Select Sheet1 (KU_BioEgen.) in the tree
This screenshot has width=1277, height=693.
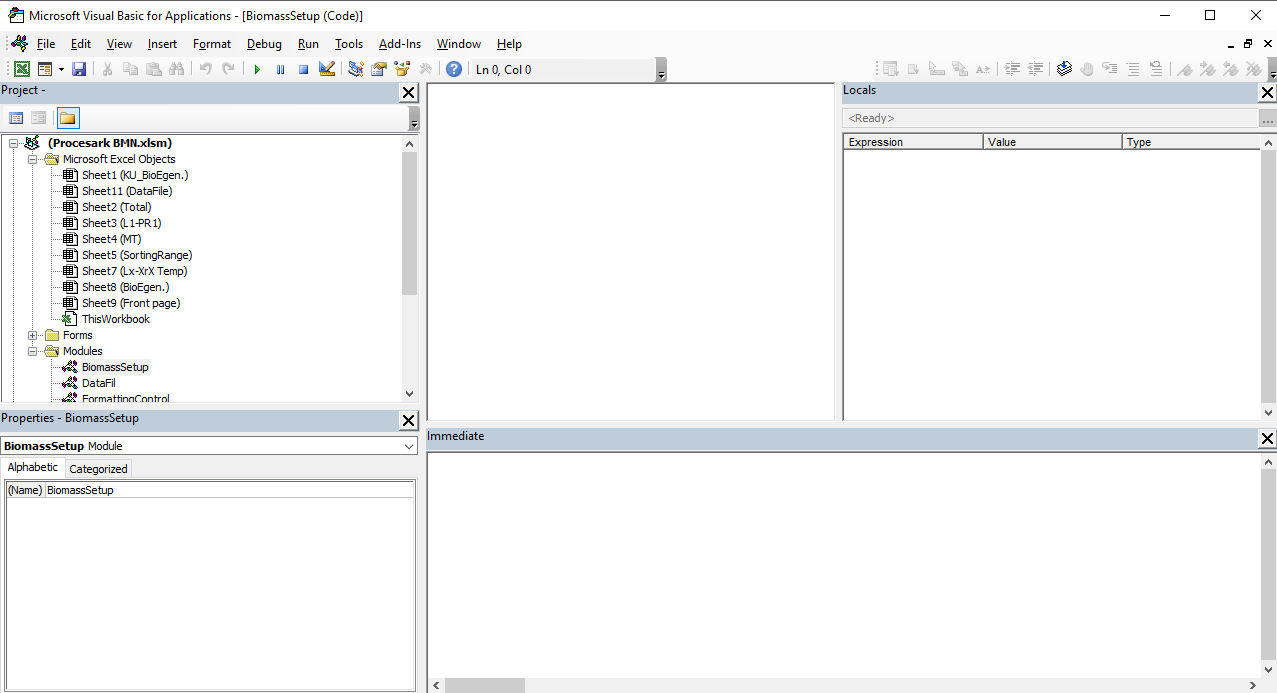(135, 175)
